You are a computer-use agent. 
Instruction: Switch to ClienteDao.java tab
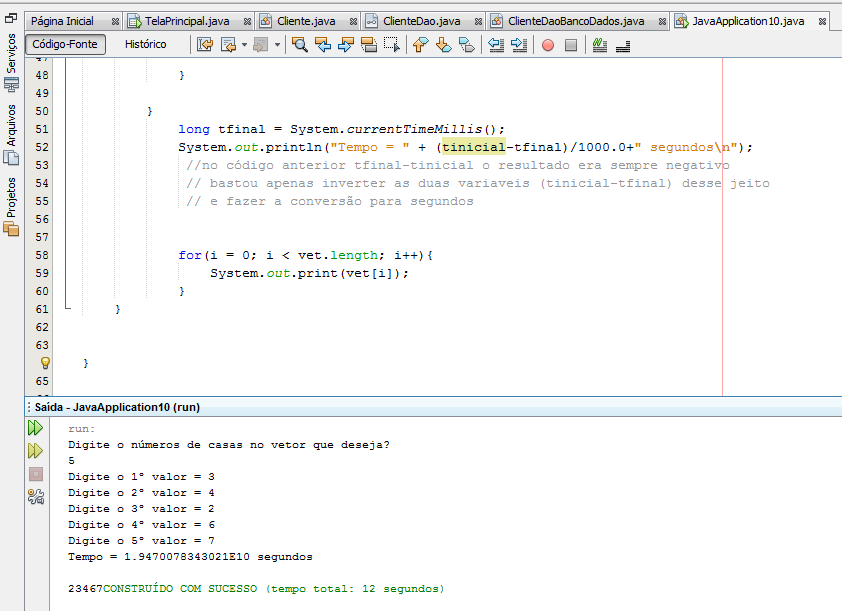click(422, 21)
